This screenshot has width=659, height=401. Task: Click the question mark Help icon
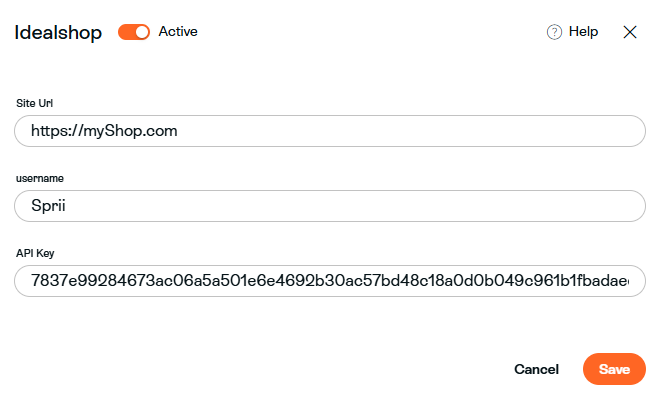pyautogui.click(x=554, y=32)
